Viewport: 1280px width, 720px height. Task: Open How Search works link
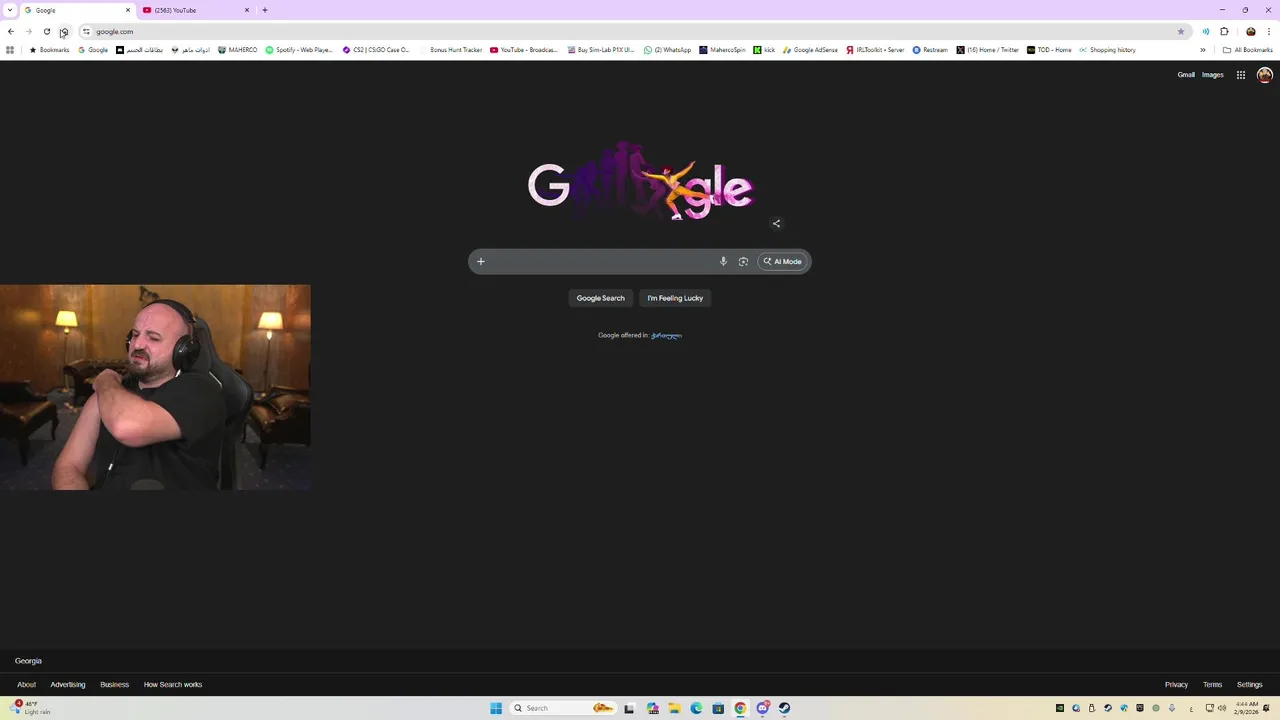[x=173, y=685]
